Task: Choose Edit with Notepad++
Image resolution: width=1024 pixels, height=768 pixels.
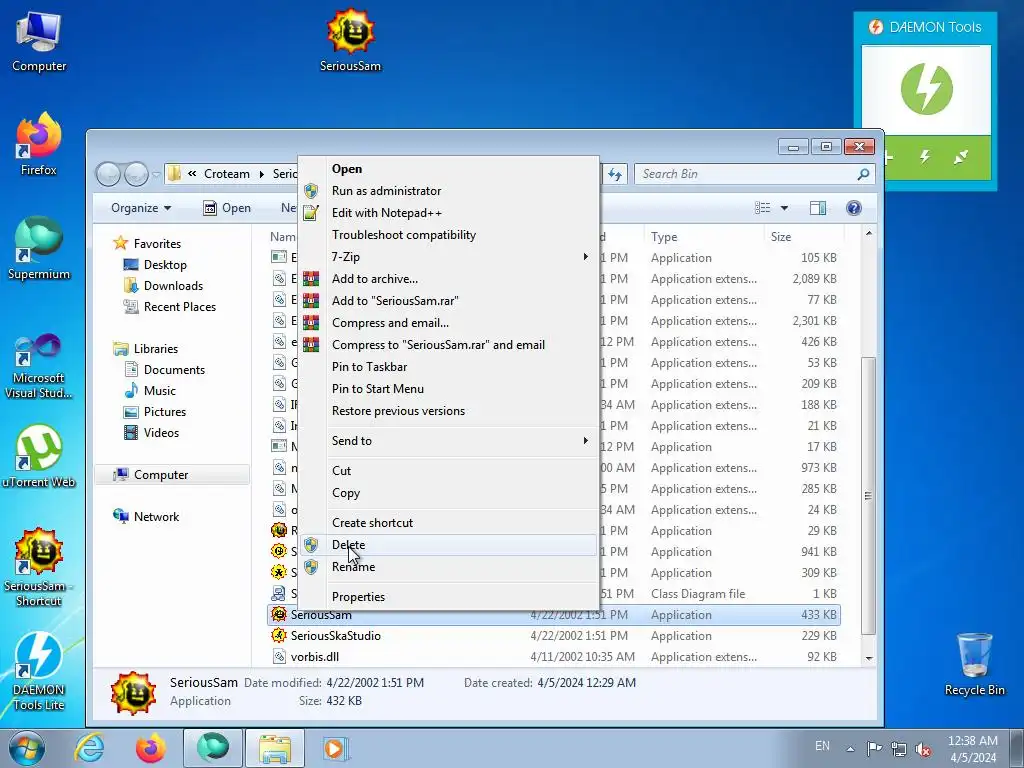Action: (x=451, y=213)
